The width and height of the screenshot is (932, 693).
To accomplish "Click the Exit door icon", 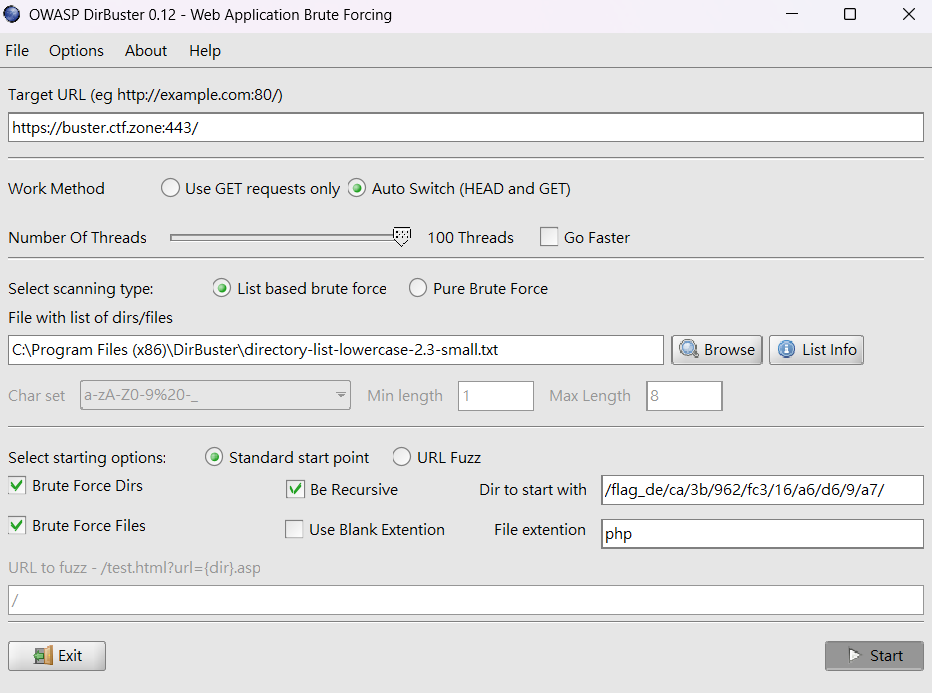I will tap(42, 656).
